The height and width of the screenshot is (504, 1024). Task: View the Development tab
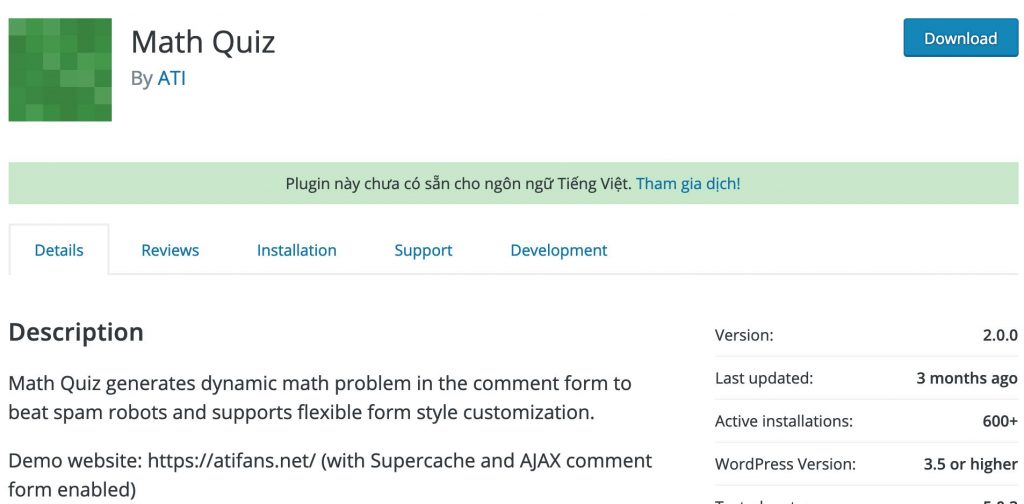tap(558, 250)
